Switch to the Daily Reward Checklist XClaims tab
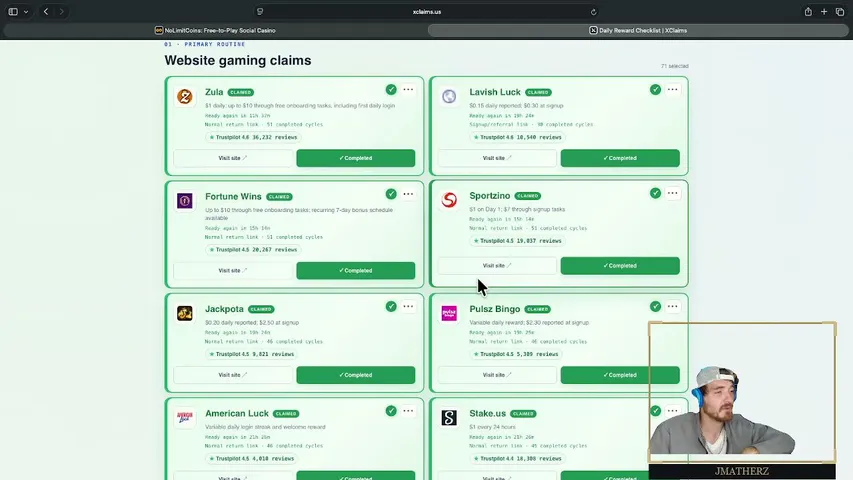 point(638,30)
